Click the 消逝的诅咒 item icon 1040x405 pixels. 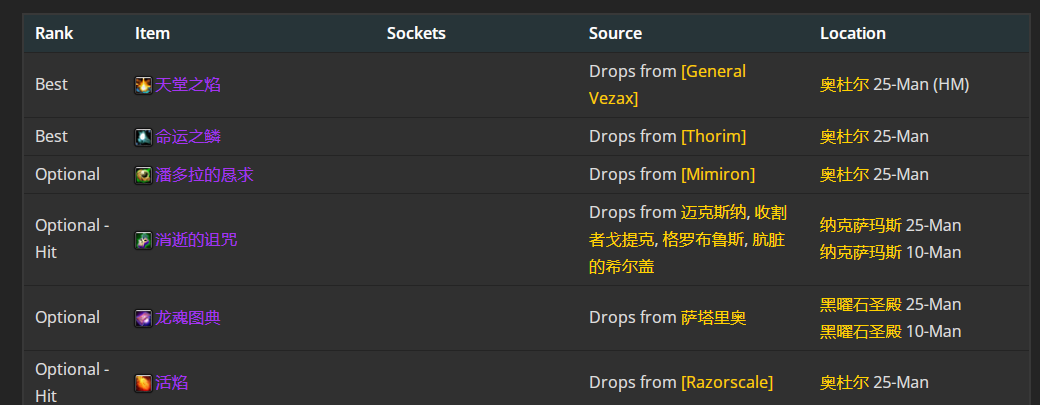pos(143,240)
